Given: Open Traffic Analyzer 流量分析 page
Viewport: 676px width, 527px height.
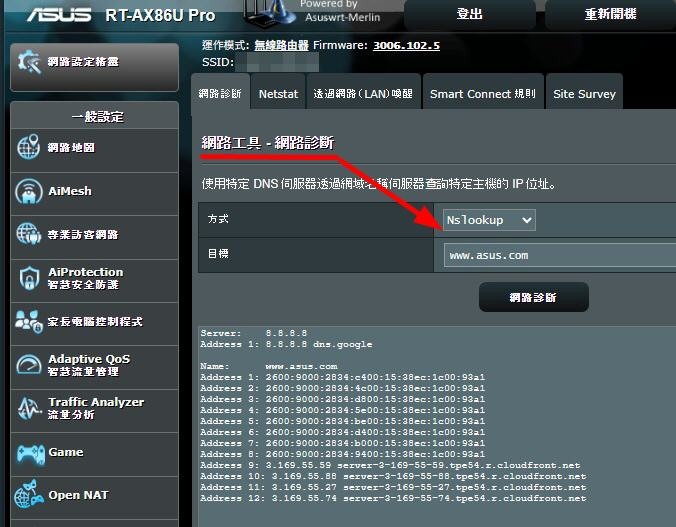Looking at the screenshot, I should pyautogui.click(x=94, y=411).
